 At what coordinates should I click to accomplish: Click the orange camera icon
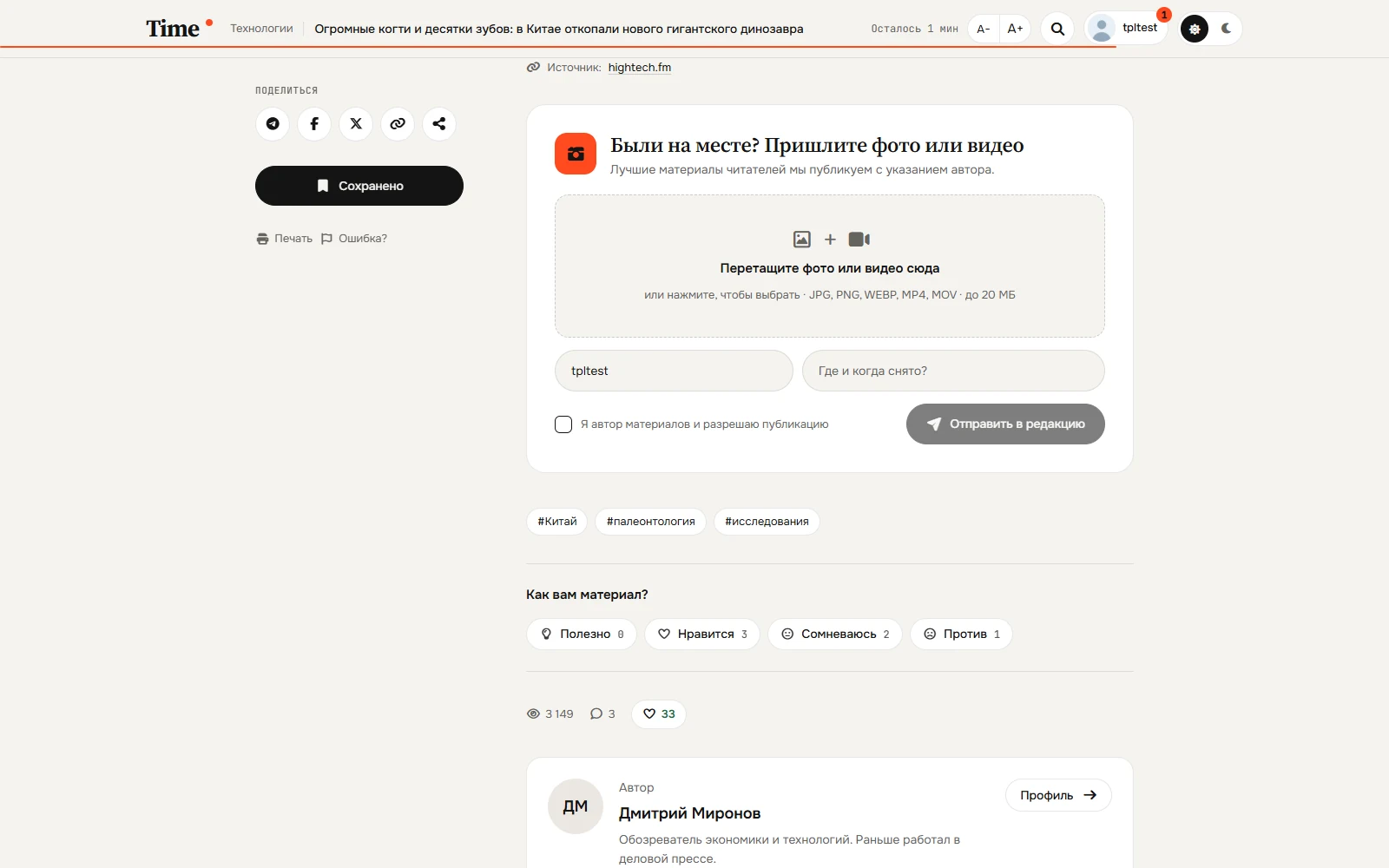click(576, 154)
